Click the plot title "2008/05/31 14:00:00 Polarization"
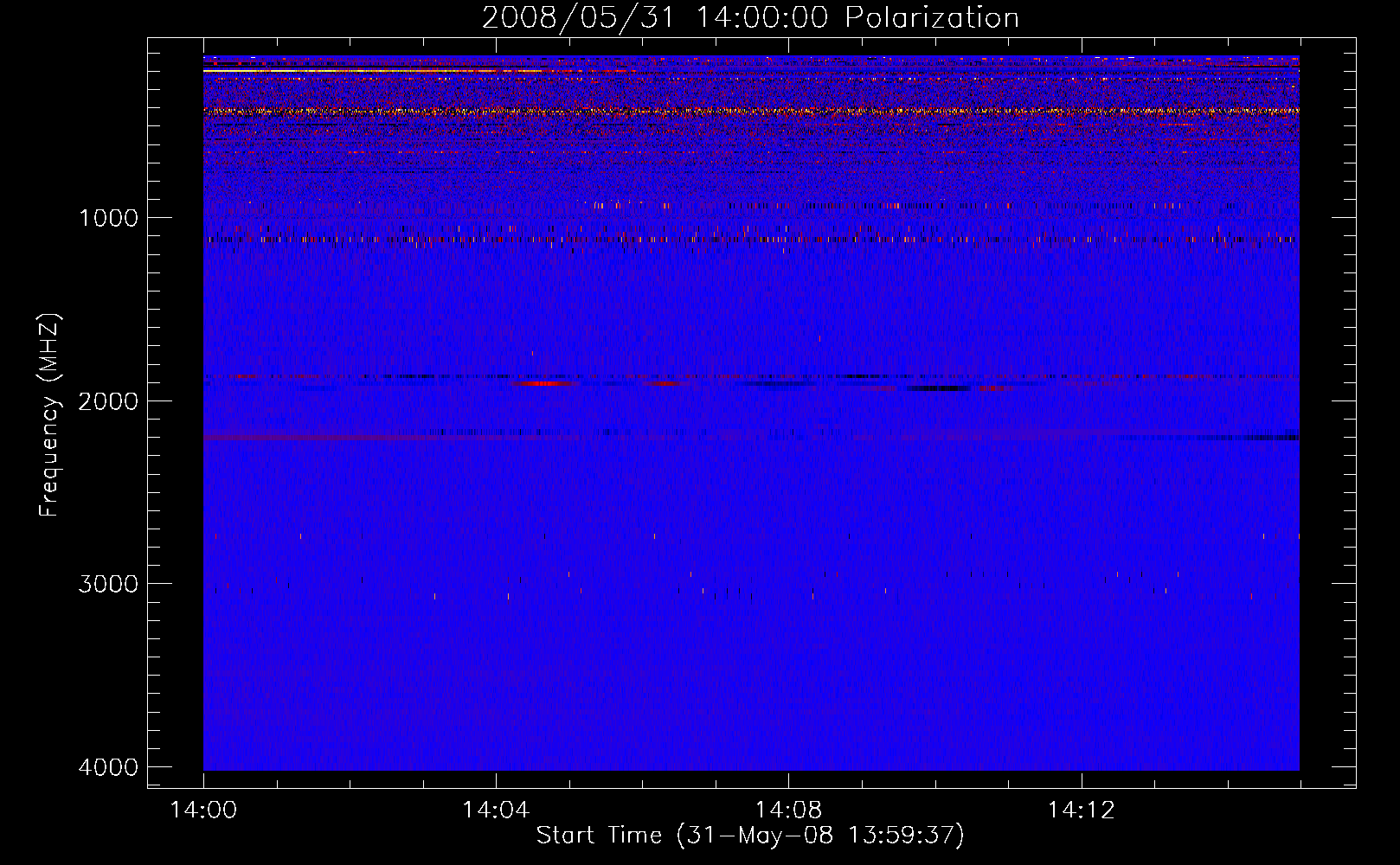Screen dimensions: 1400x865 [x=750, y=18]
